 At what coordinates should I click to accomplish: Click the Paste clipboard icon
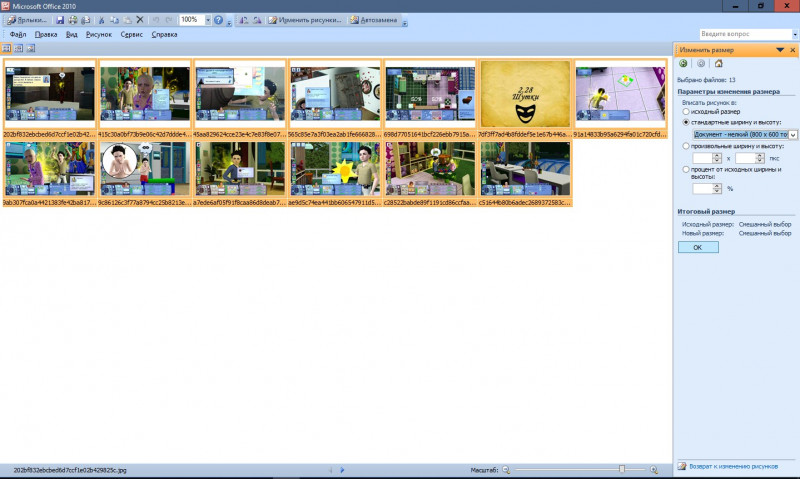click(x=127, y=20)
